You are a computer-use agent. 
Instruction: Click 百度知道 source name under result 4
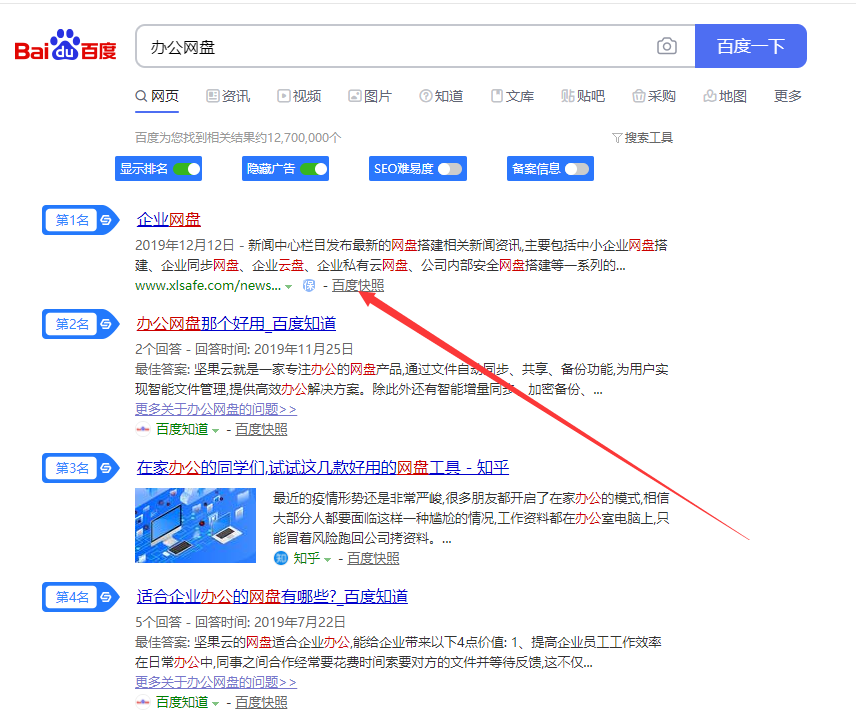(182, 702)
